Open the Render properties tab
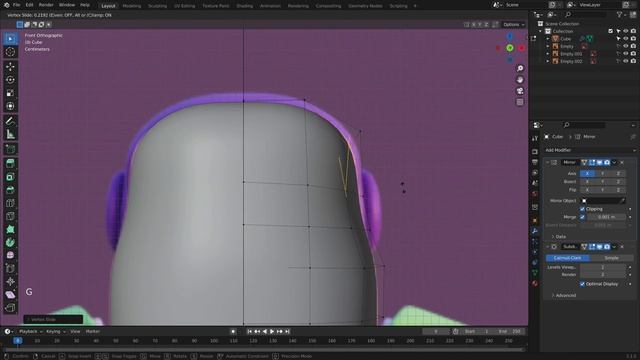This screenshot has height=360, width=640. click(x=535, y=152)
